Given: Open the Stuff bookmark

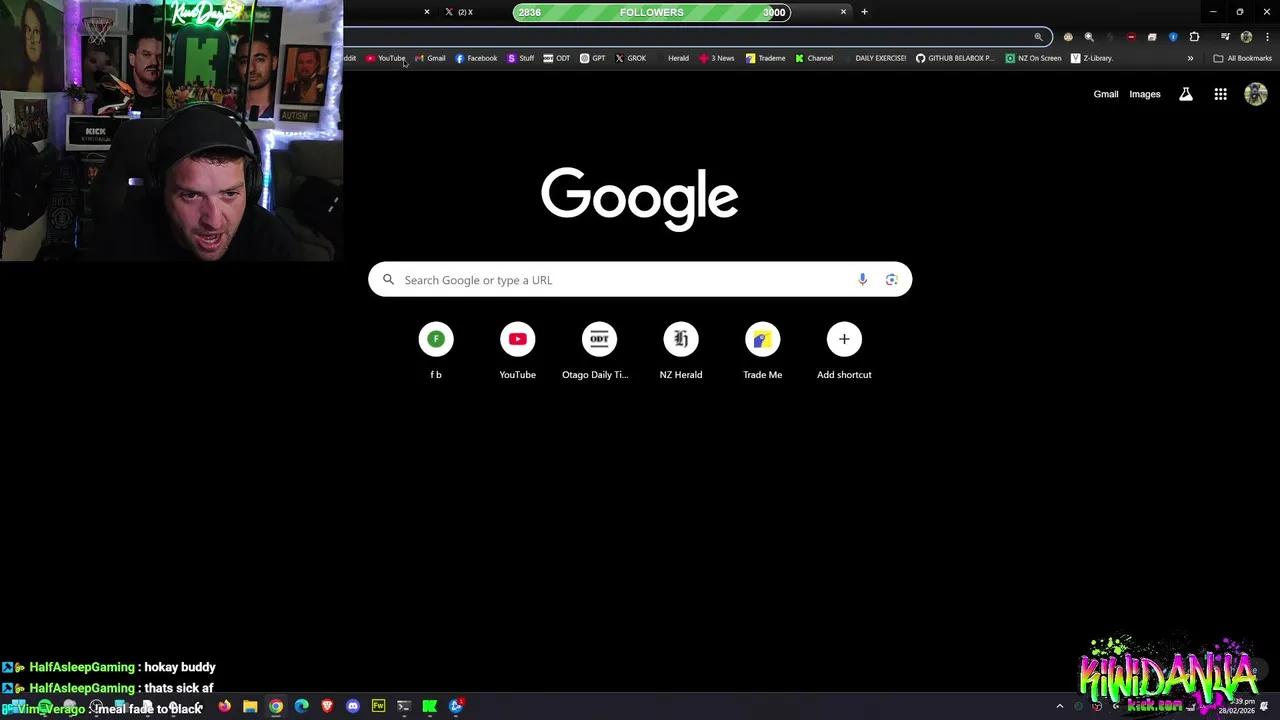Looking at the screenshot, I should (x=521, y=58).
